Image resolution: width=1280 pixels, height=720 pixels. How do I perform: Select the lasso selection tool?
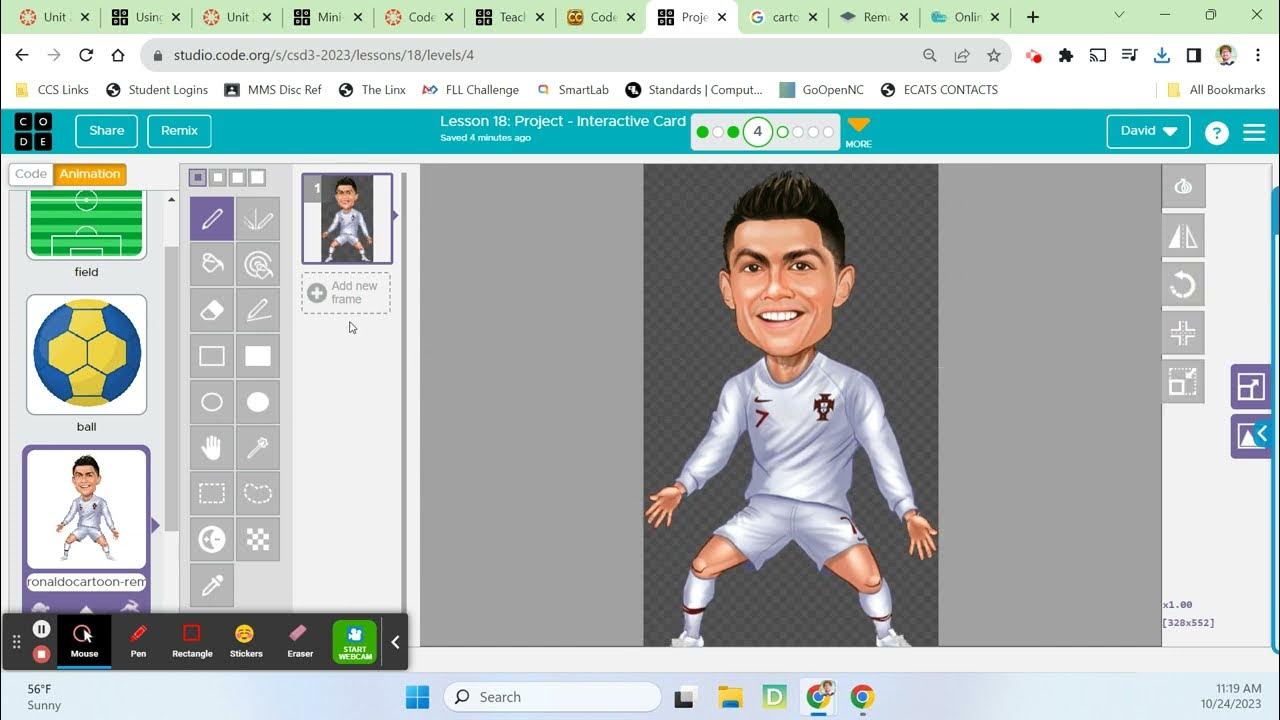(x=258, y=493)
